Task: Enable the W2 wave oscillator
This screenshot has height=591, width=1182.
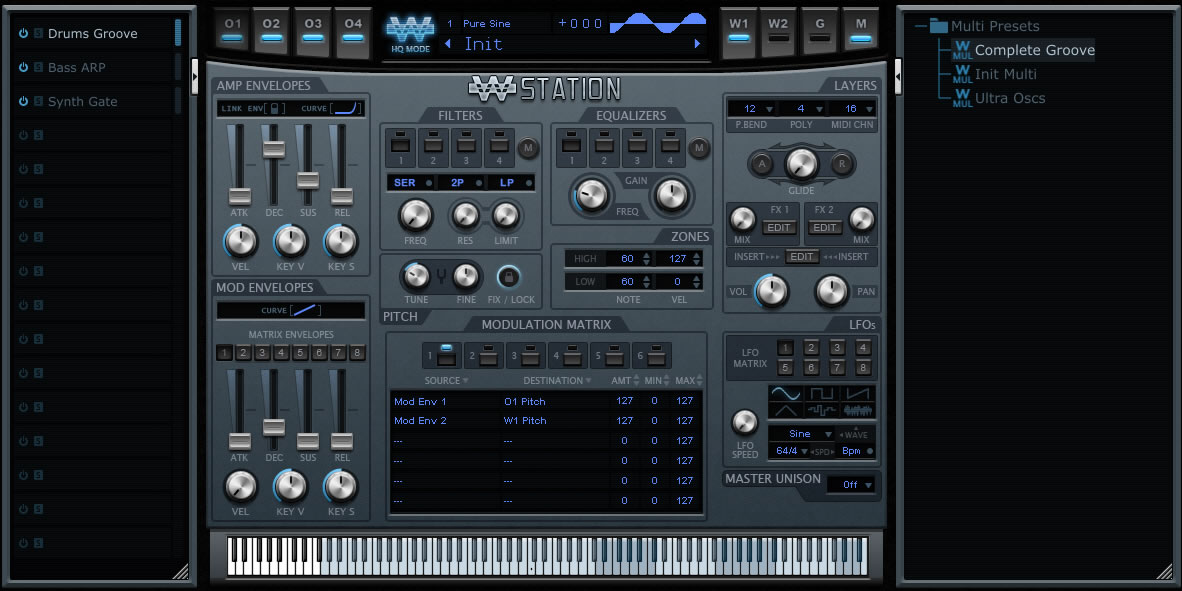Action: click(779, 30)
